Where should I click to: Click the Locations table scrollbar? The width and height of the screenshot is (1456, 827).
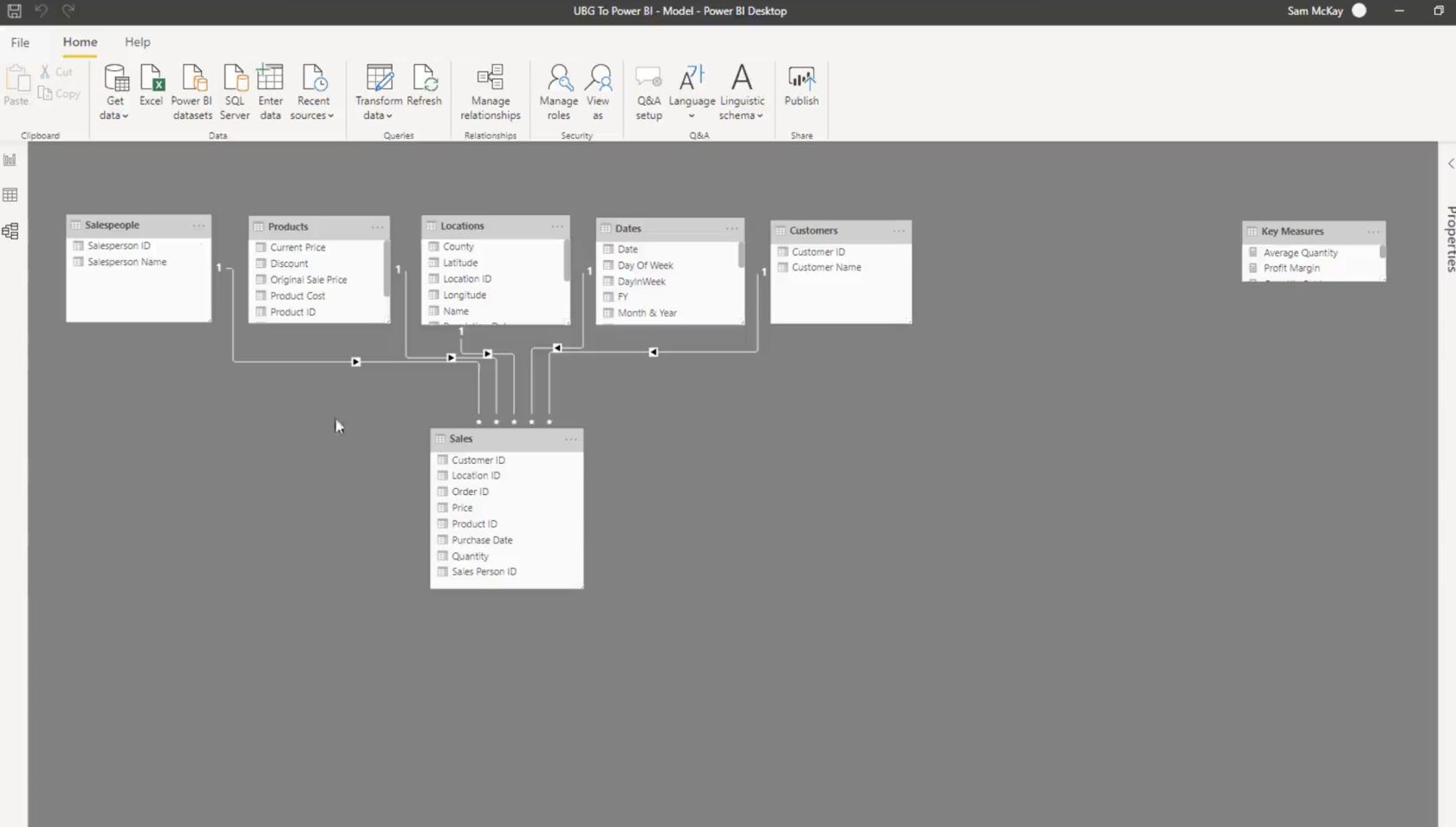pyautogui.click(x=567, y=260)
